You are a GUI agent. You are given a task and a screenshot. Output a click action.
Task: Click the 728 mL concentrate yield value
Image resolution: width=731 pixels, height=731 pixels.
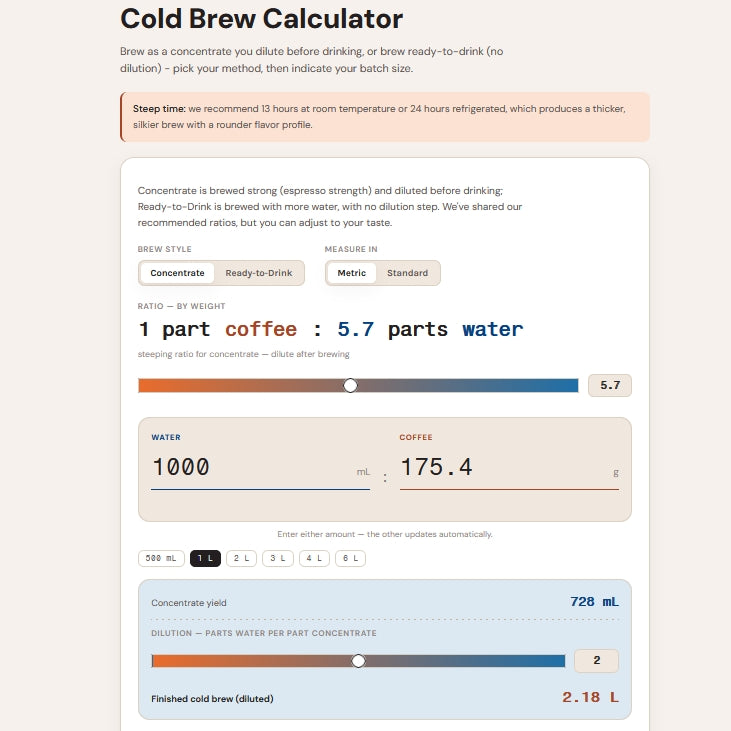pos(594,602)
